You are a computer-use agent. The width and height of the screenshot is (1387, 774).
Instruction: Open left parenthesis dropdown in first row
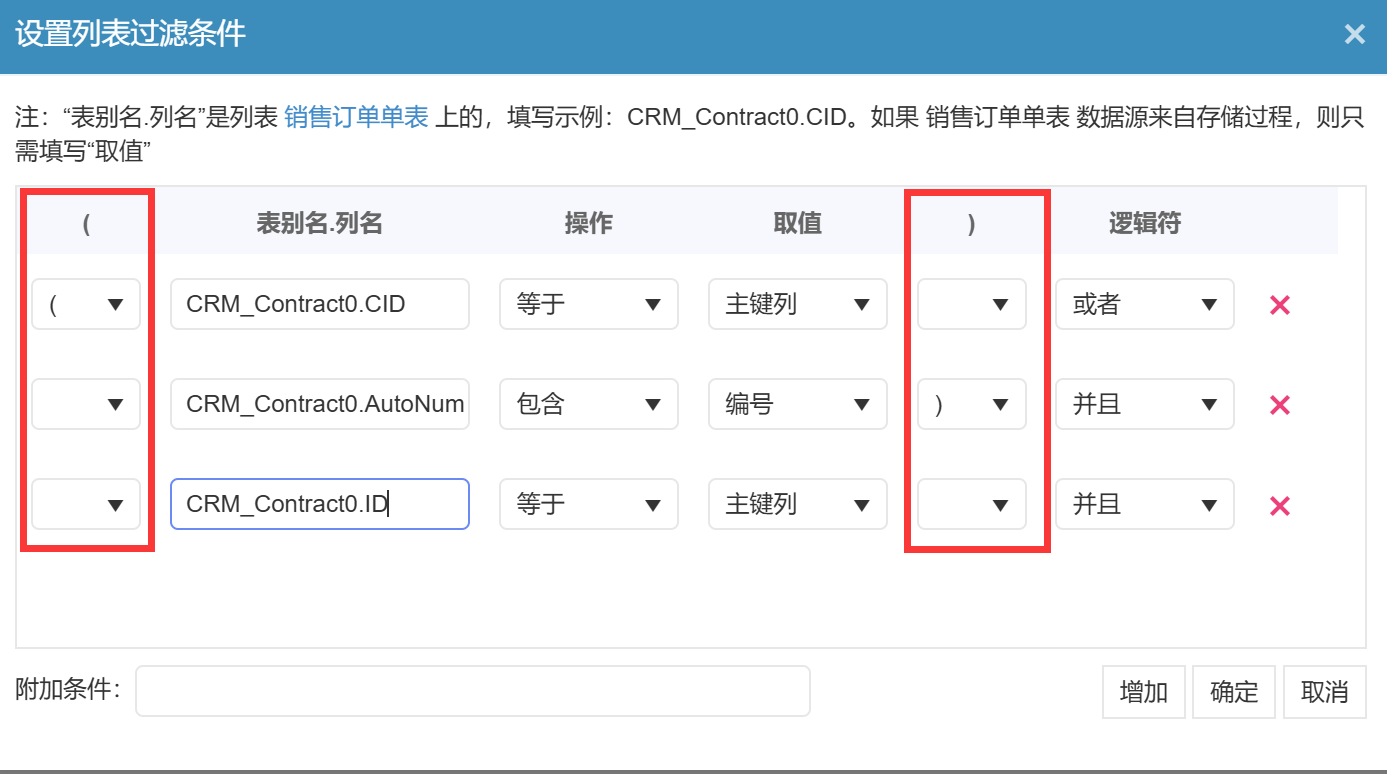click(86, 305)
